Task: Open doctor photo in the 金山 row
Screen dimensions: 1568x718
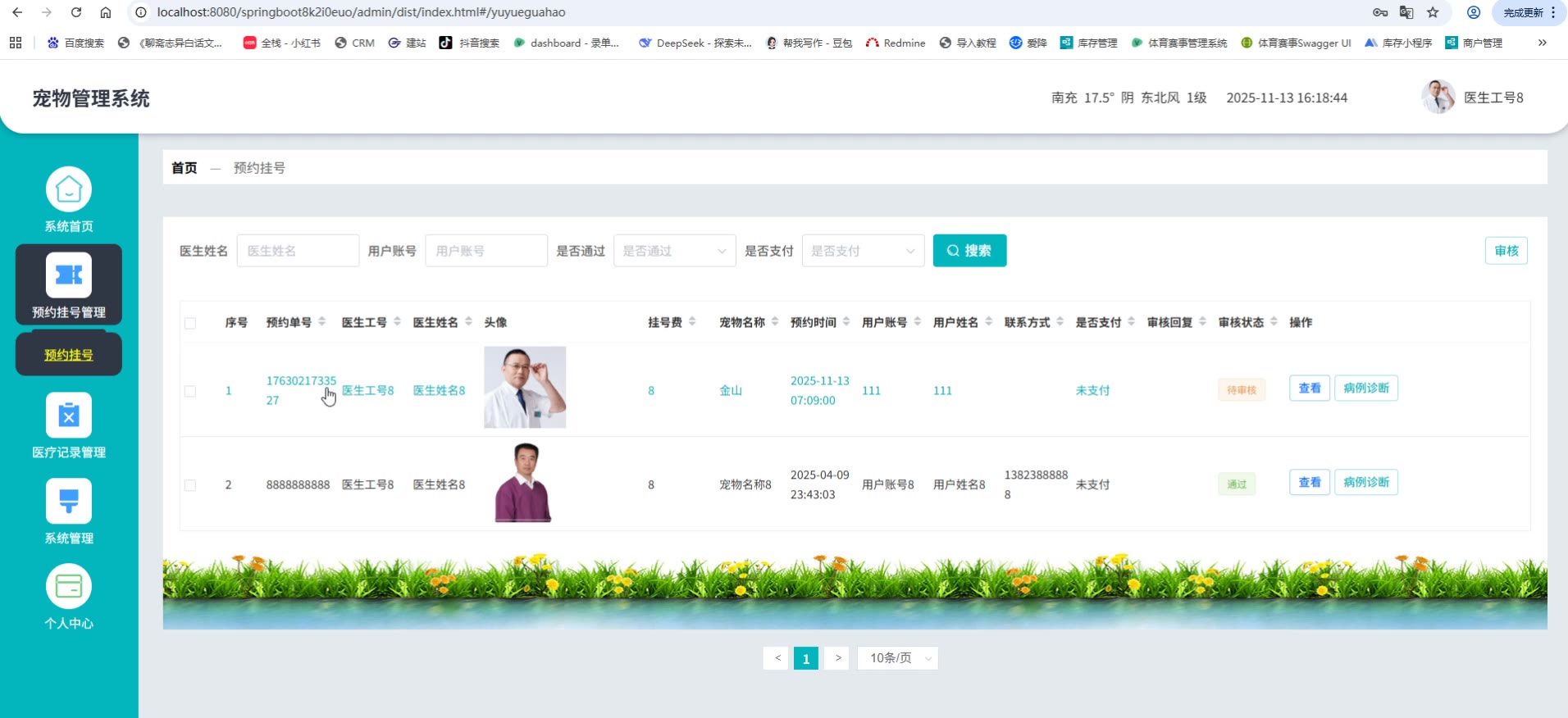Action: 525,387
